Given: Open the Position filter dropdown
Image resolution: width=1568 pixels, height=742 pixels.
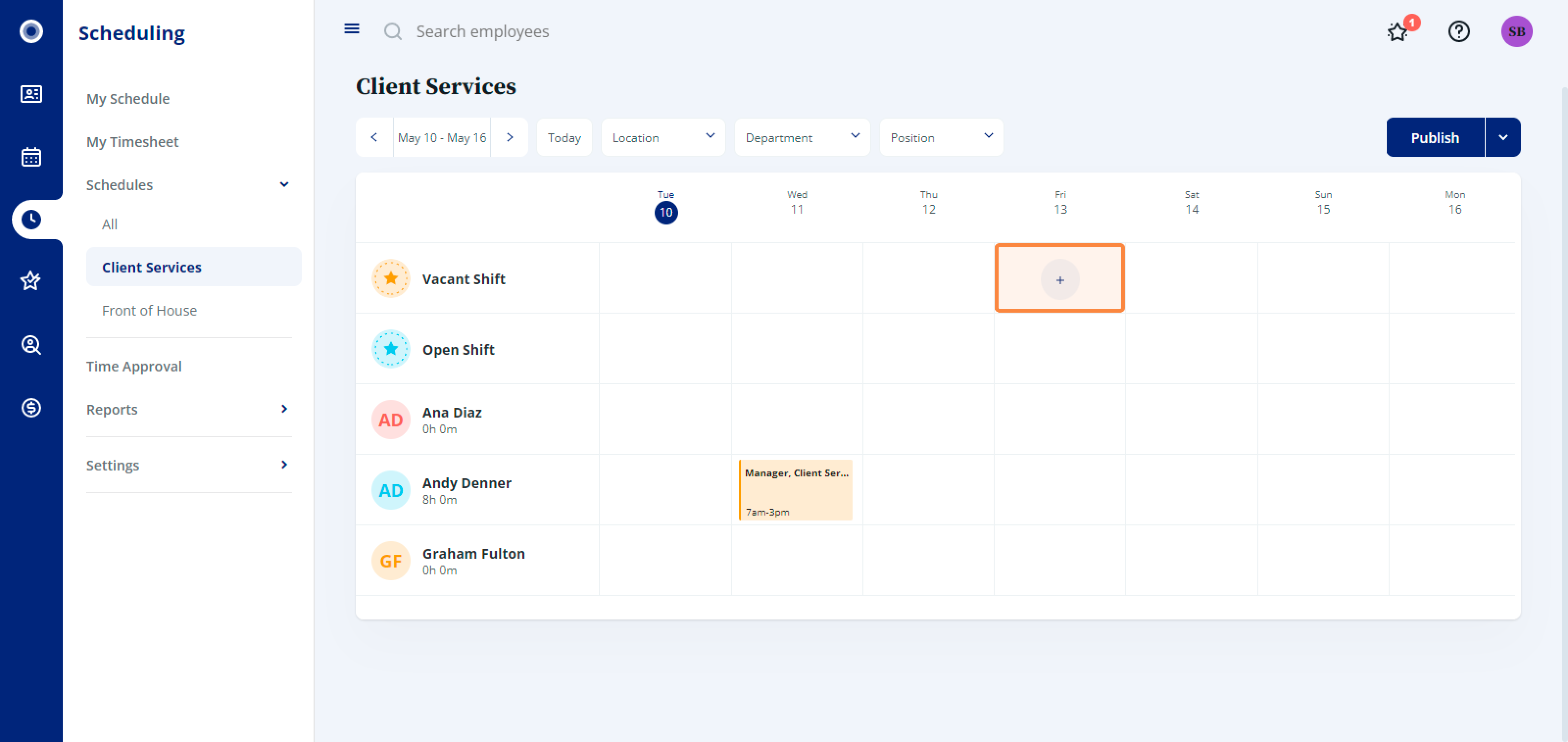Looking at the screenshot, I should [x=941, y=138].
